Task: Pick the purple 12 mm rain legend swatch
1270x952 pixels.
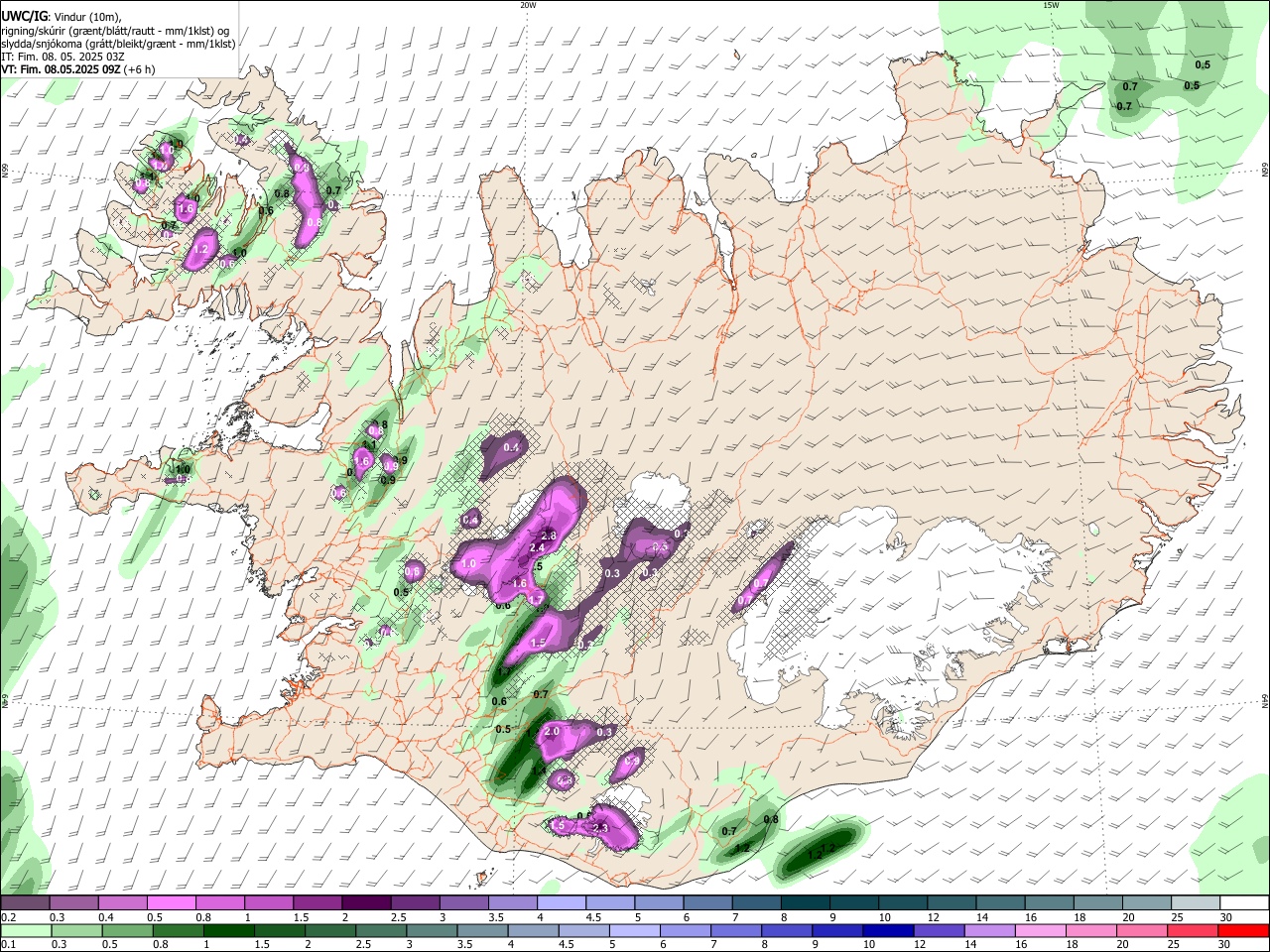Action: pos(938,931)
